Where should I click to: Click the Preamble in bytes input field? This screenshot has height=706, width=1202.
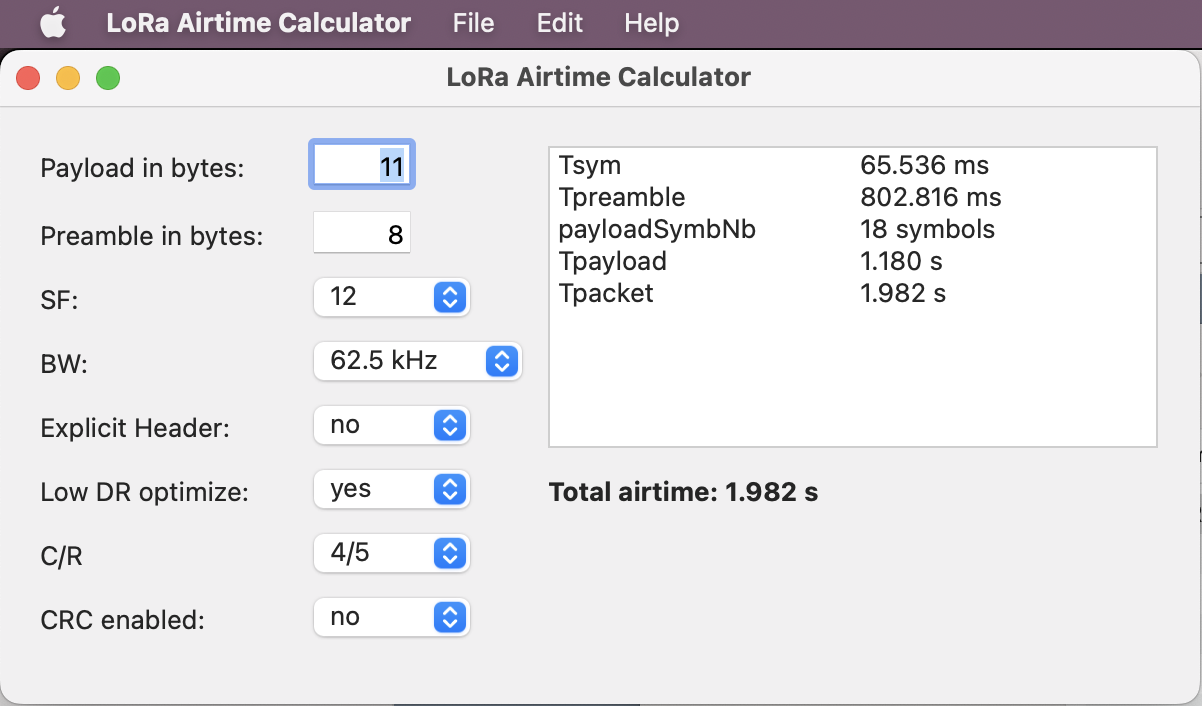[361, 233]
